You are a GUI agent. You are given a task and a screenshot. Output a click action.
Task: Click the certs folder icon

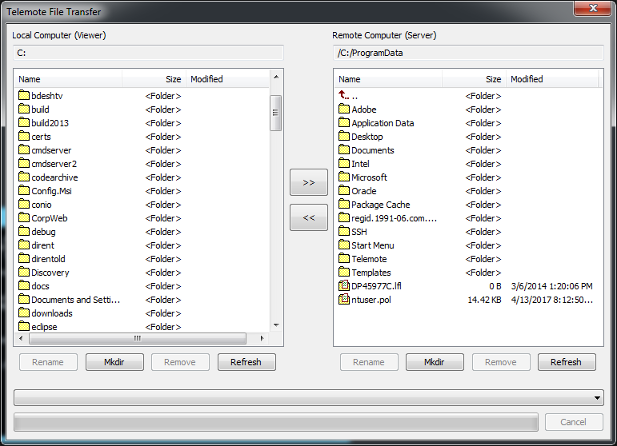pos(24,136)
